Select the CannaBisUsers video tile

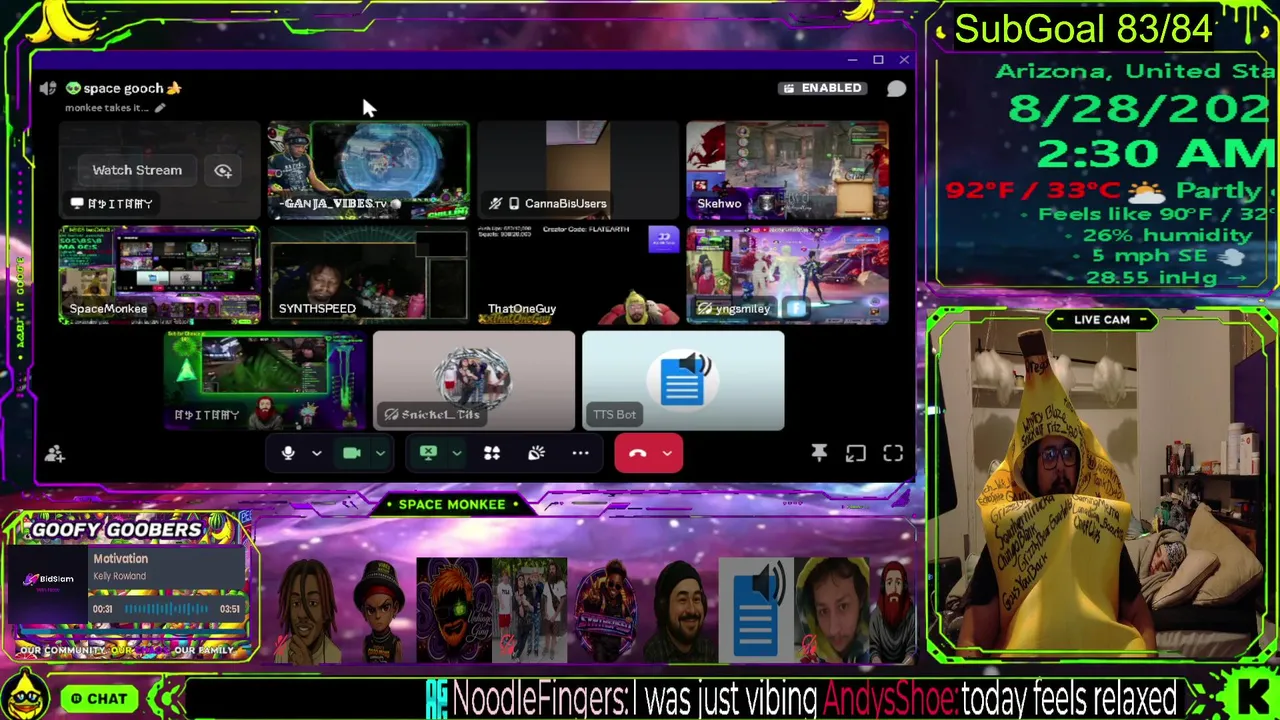coord(578,170)
